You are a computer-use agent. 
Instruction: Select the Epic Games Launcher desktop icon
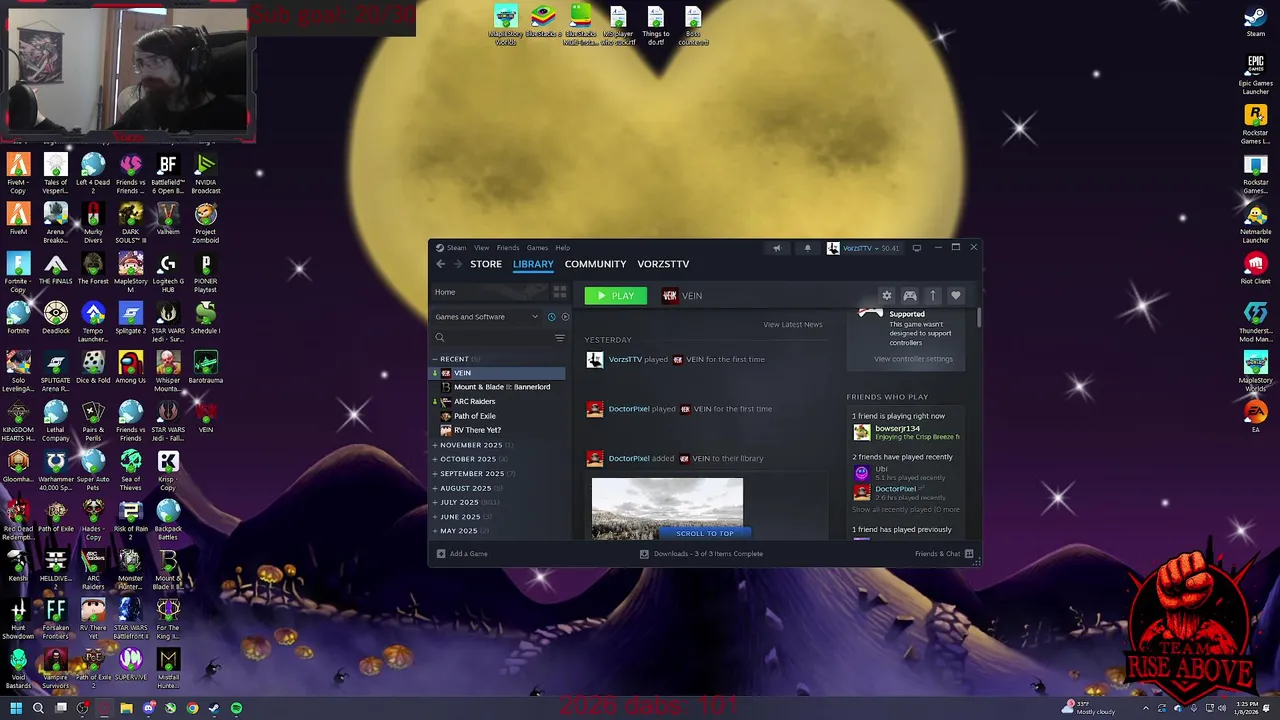tap(1255, 75)
